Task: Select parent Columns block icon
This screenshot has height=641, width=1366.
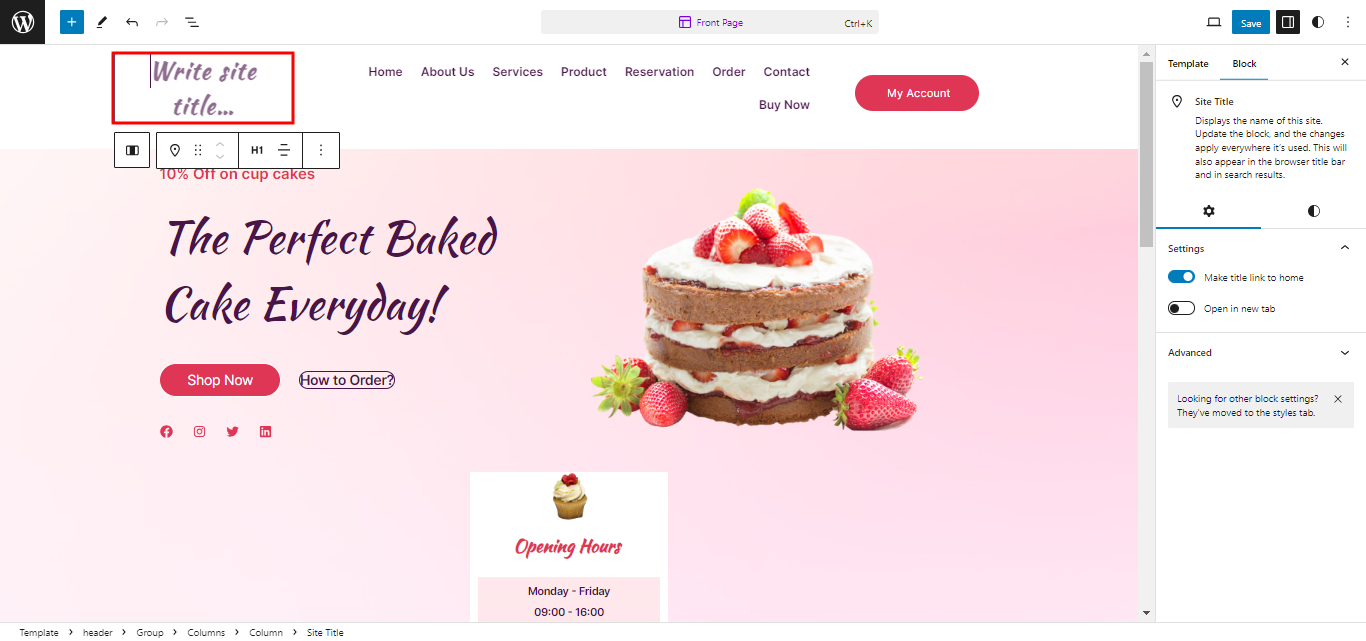Action: pyautogui.click(x=132, y=150)
